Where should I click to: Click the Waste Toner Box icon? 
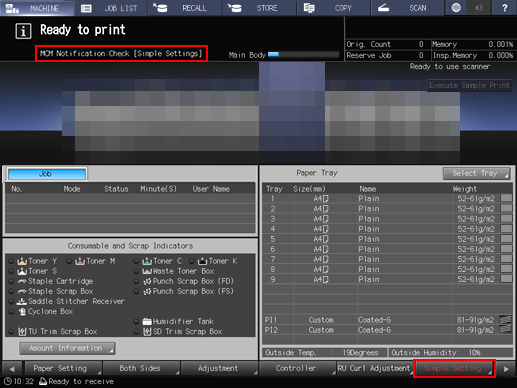147,271
